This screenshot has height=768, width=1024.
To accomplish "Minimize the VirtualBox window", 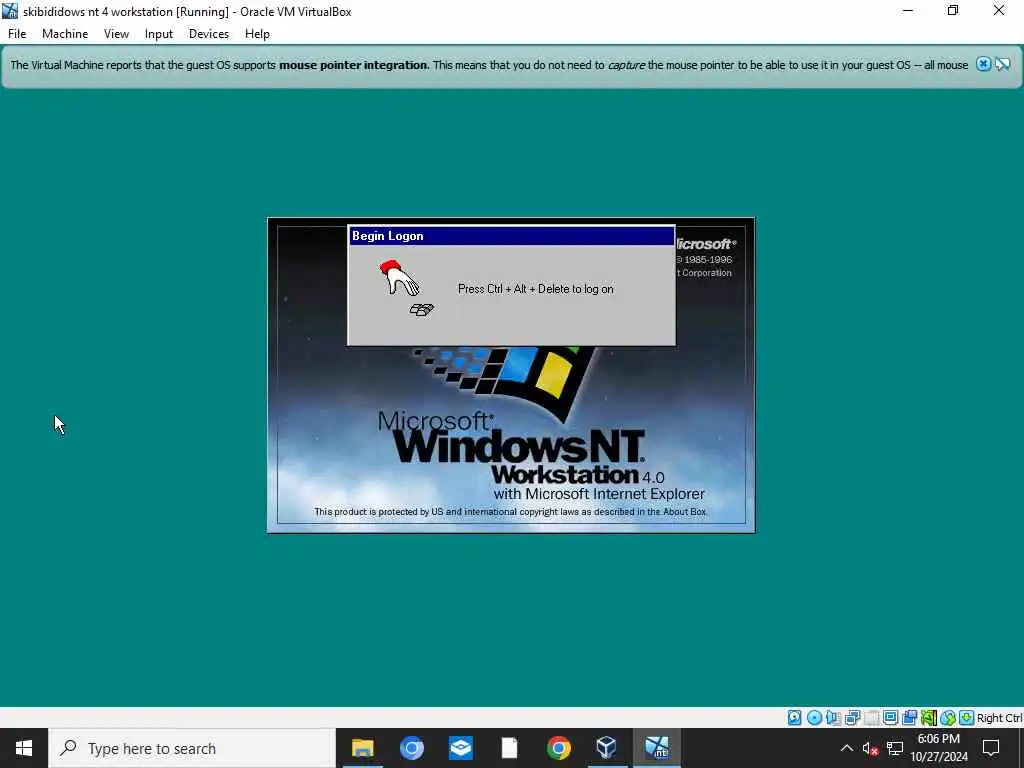I will [x=907, y=10].
